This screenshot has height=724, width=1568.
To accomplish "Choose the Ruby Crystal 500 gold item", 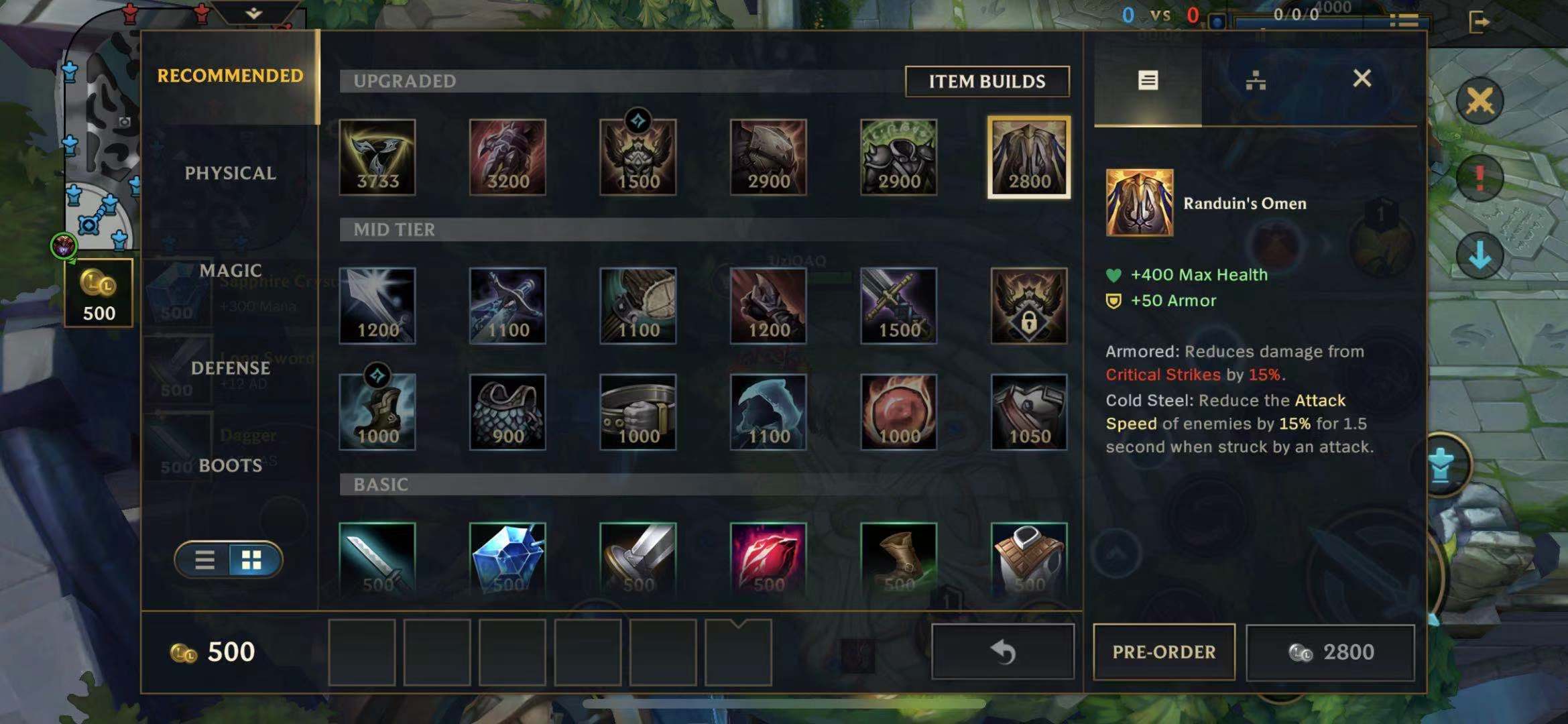I will (x=768, y=559).
